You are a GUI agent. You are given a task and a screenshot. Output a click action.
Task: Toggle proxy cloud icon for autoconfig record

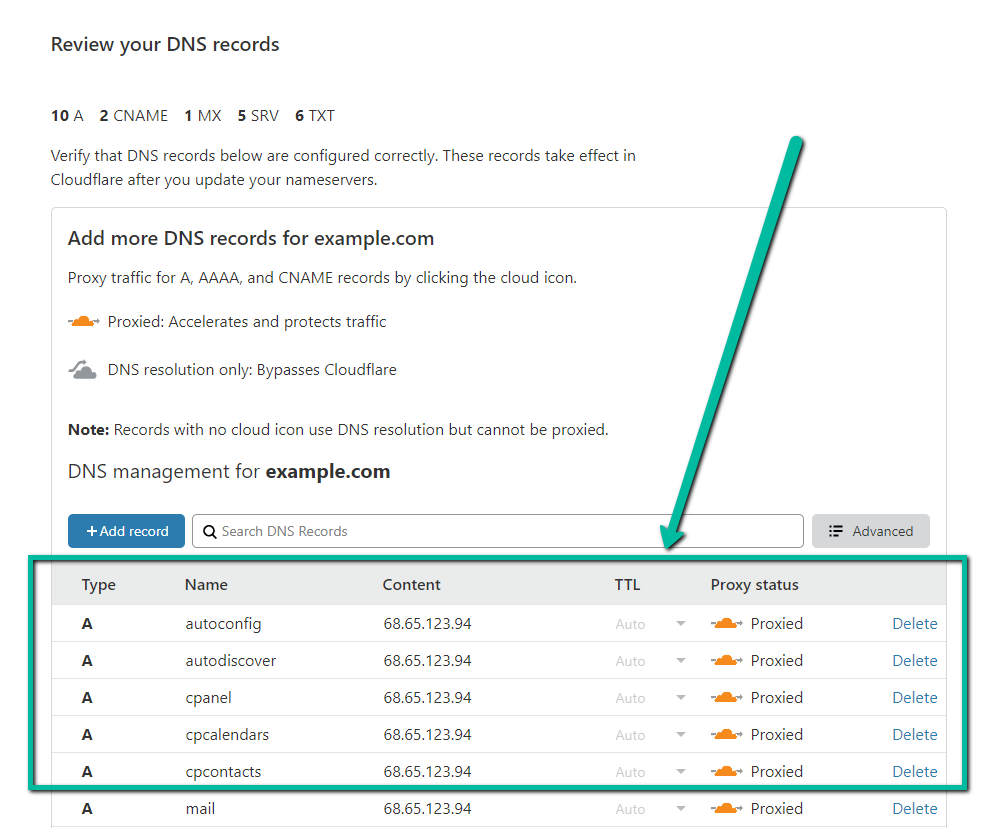tap(726, 623)
